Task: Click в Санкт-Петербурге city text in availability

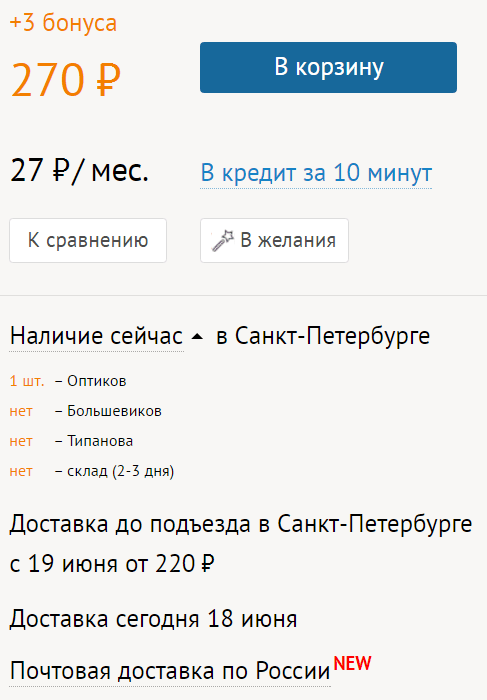Action: (x=323, y=336)
